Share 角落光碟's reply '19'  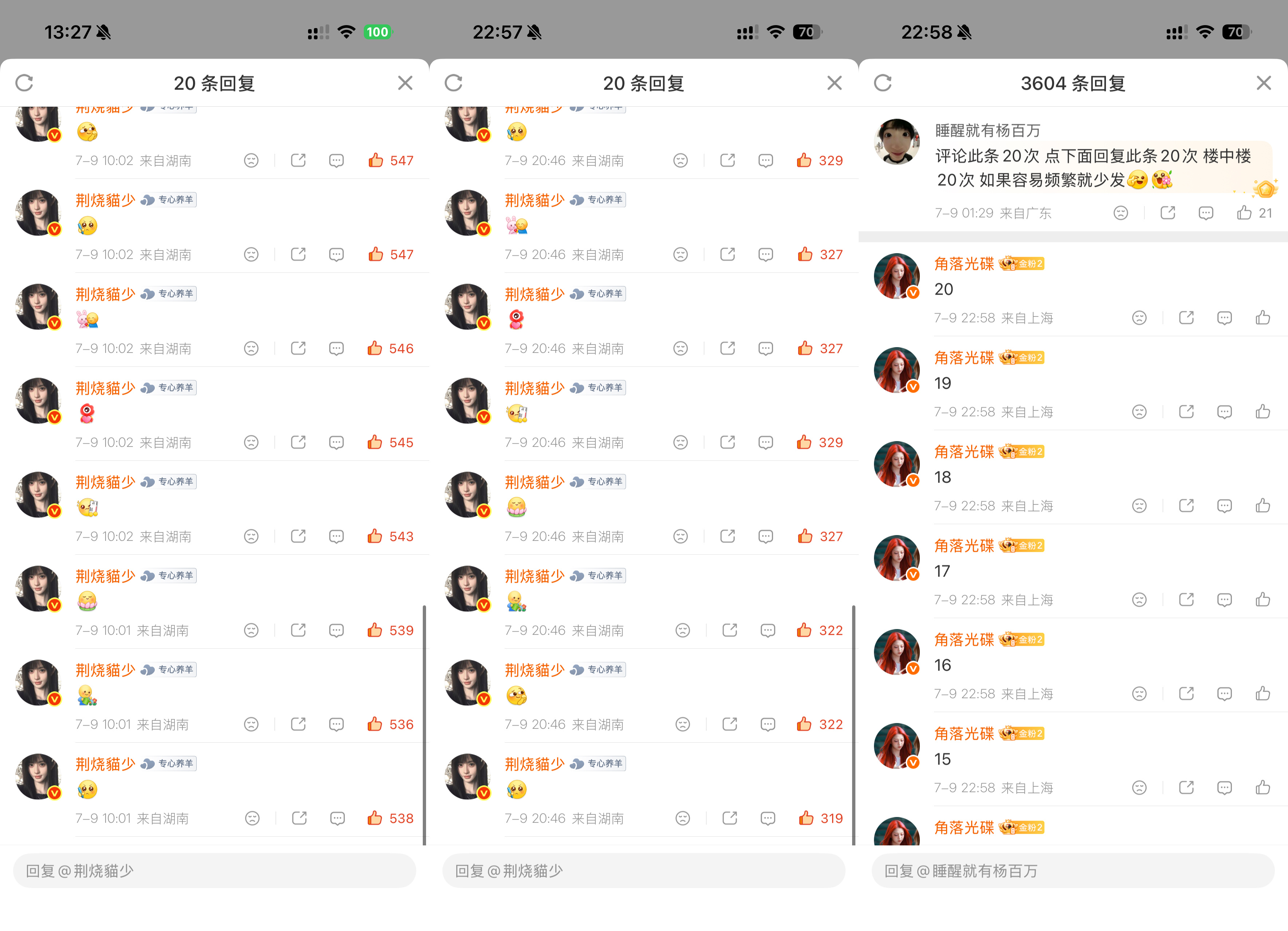pyautogui.click(x=1186, y=411)
